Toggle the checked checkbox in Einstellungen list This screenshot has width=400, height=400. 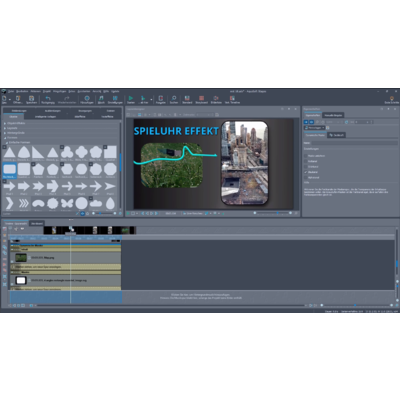point(306,172)
